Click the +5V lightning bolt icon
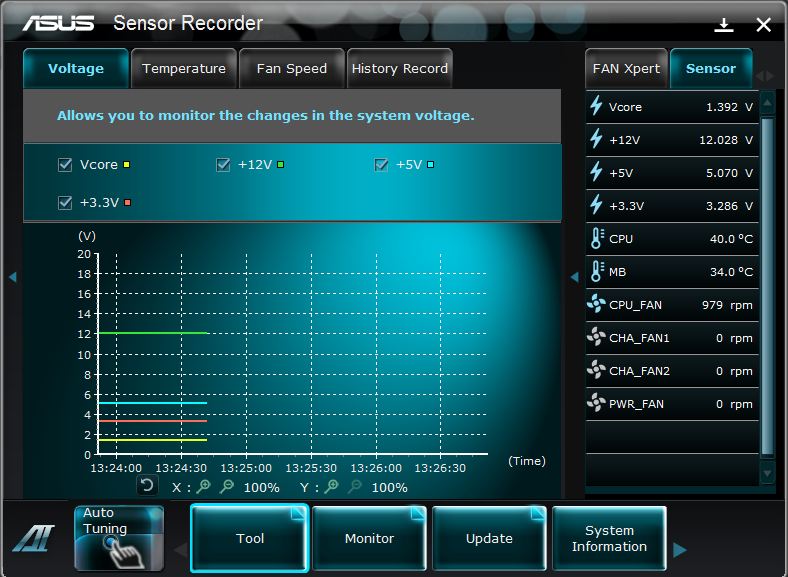Viewport: 788px width, 577px height. click(596, 172)
